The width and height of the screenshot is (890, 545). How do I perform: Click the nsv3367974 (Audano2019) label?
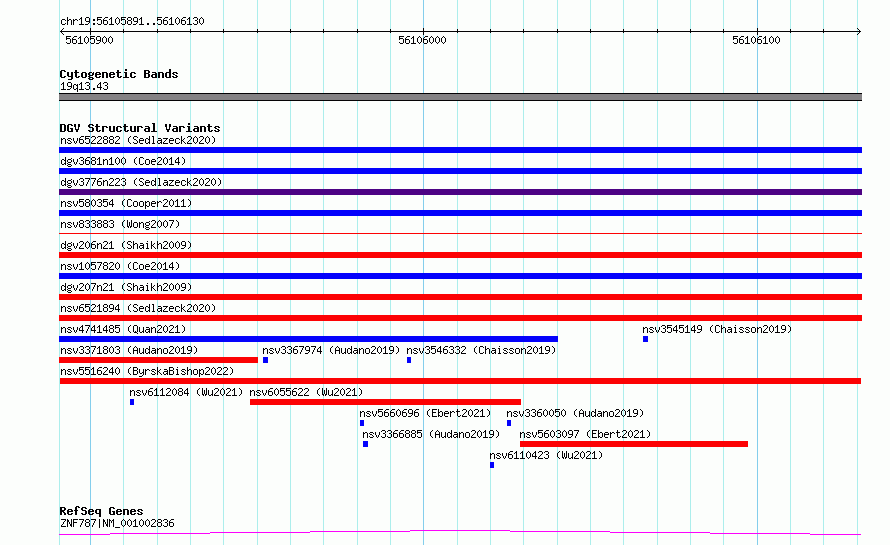point(331,350)
